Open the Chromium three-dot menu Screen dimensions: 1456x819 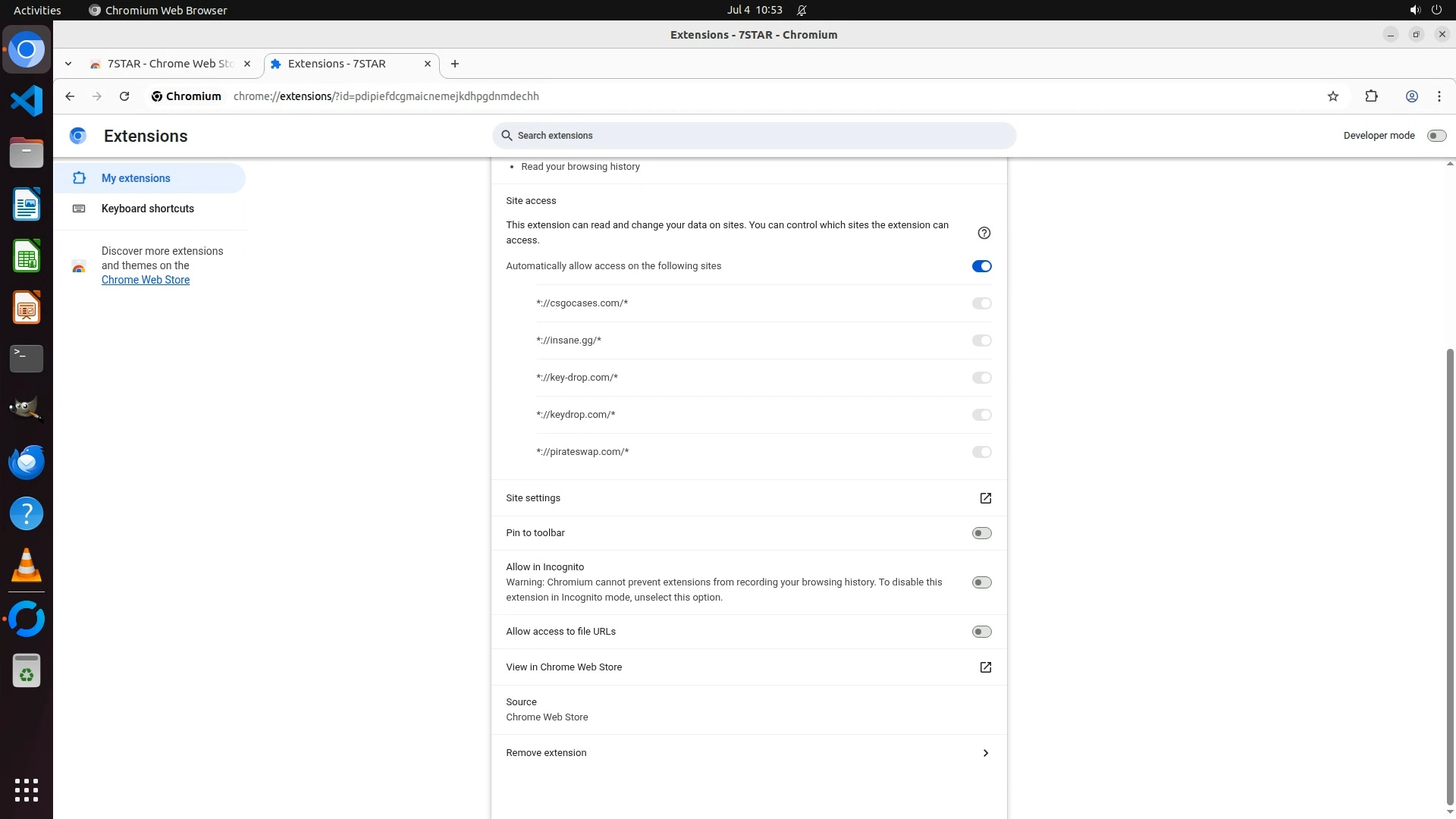click(x=1439, y=96)
